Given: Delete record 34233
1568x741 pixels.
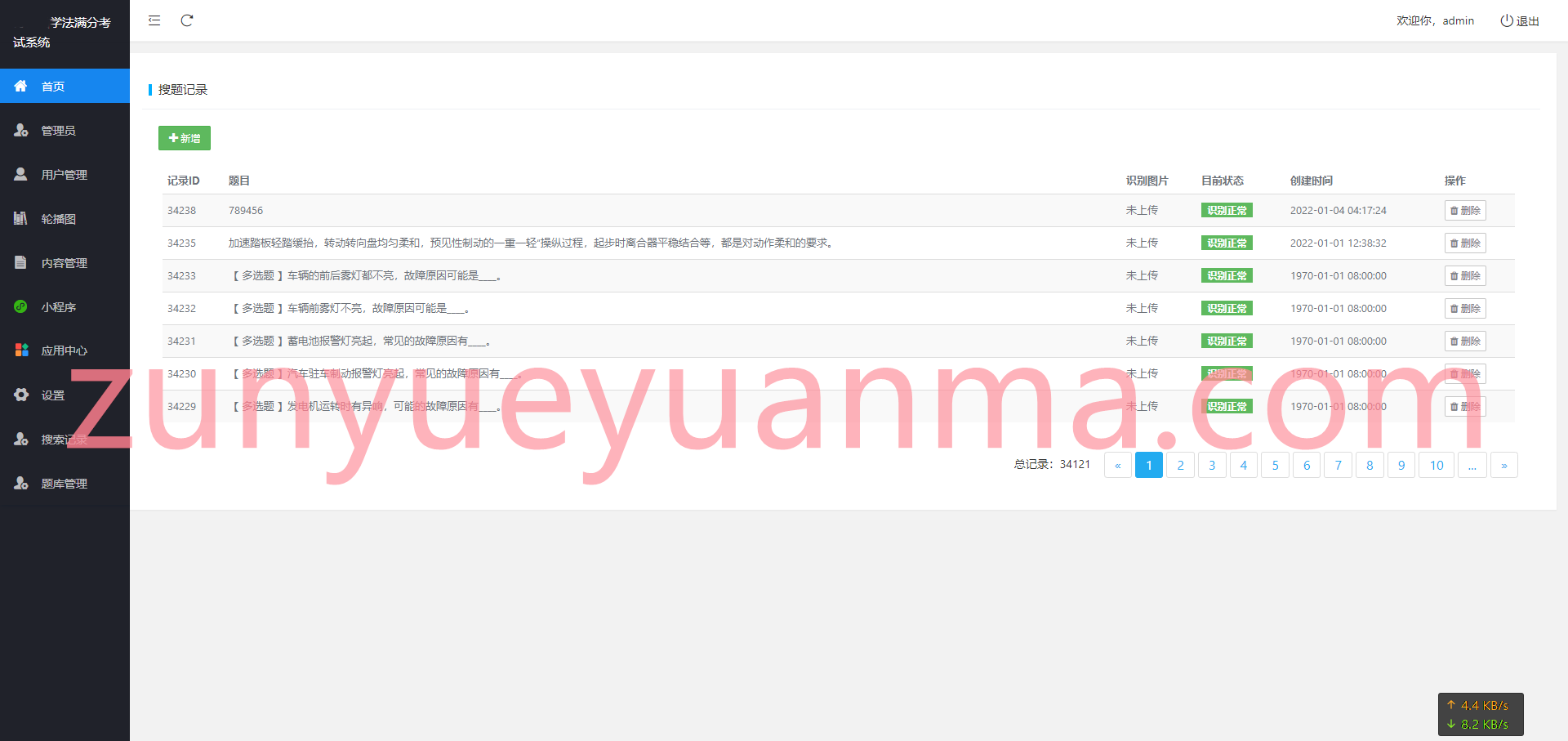Looking at the screenshot, I should tap(1465, 275).
